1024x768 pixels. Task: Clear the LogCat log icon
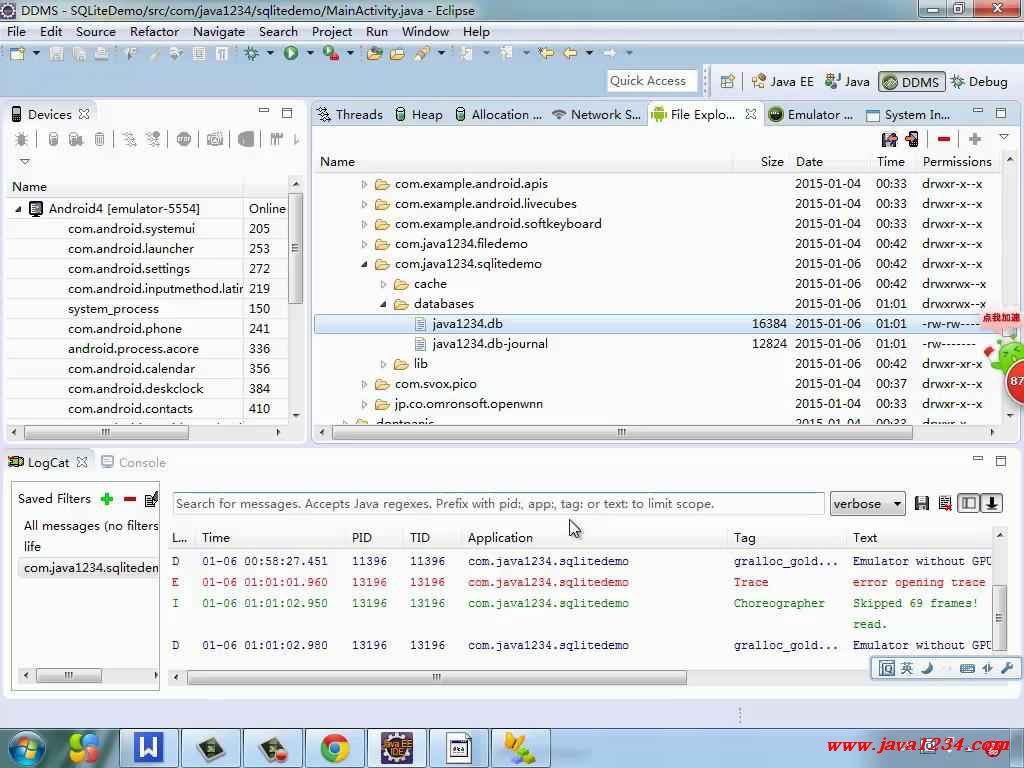945,504
